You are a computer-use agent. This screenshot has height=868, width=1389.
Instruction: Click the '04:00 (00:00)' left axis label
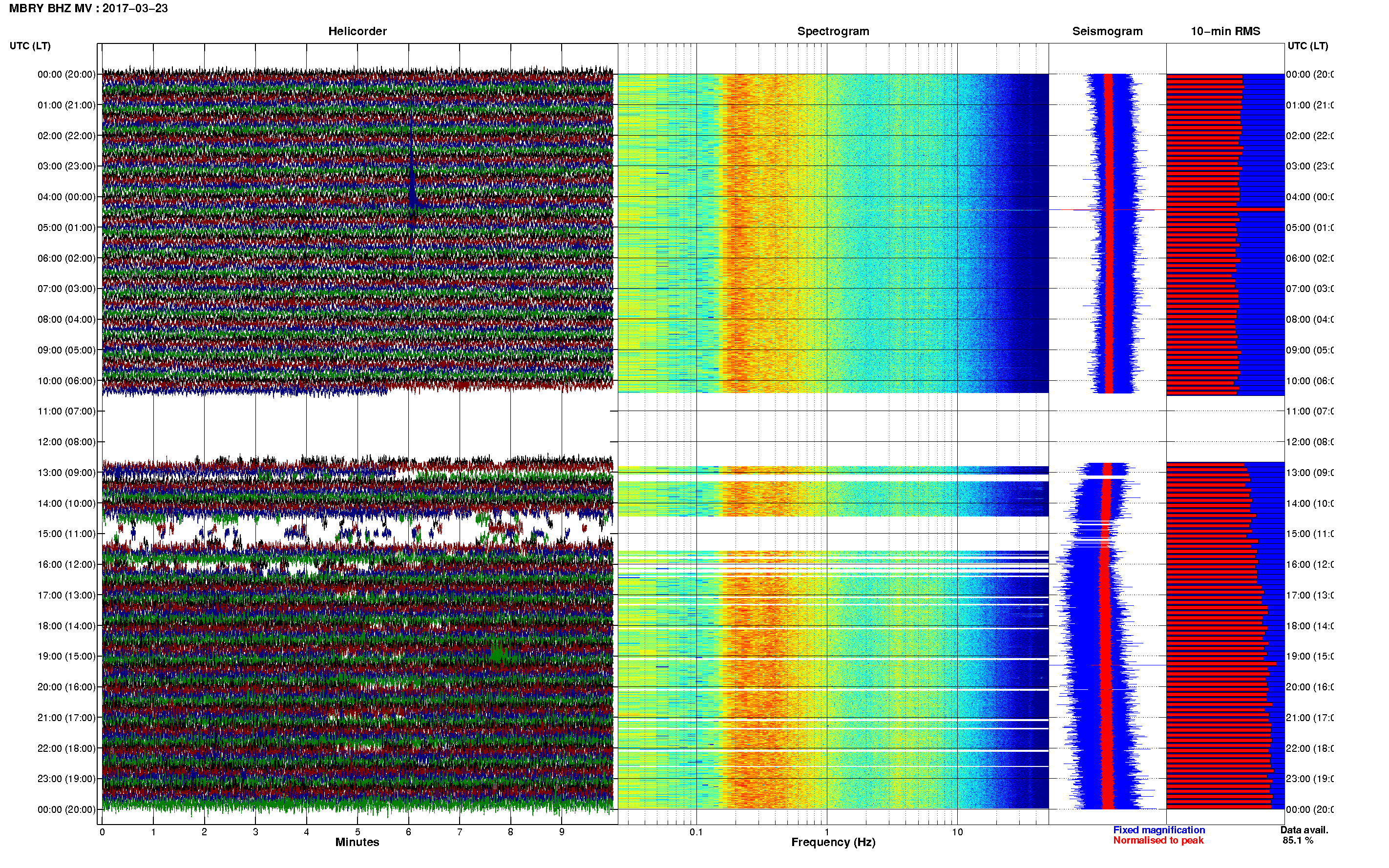(x=66, y=197)
